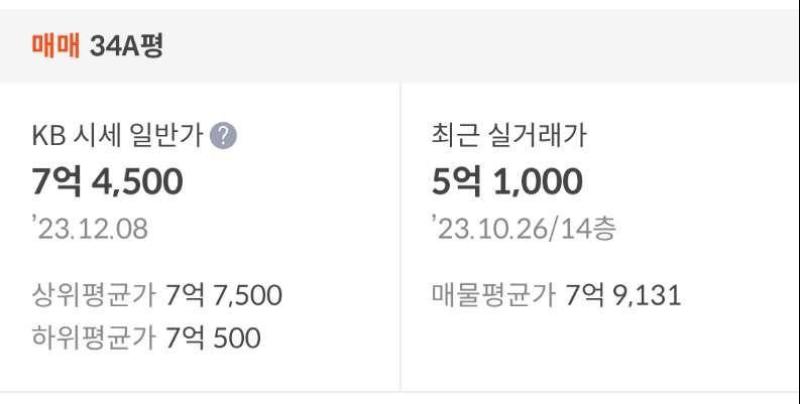Click the 5억 part of recent transaction price

click(x=455, y=182)
